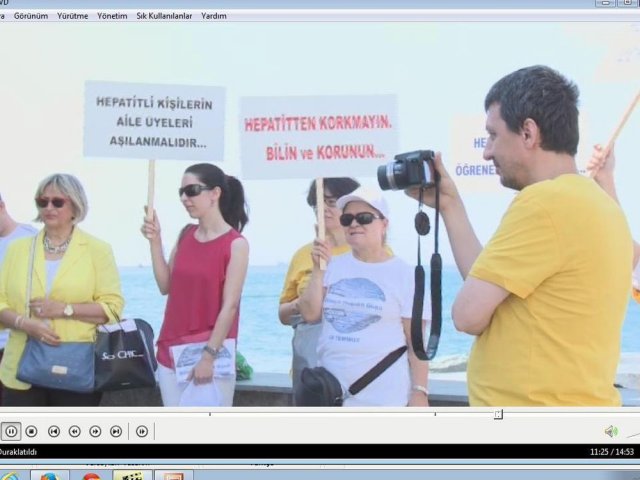Open Chrome from the taskbar
This screenshot has height=480, width=640.
pyautogui.click(x=91, y=475)
